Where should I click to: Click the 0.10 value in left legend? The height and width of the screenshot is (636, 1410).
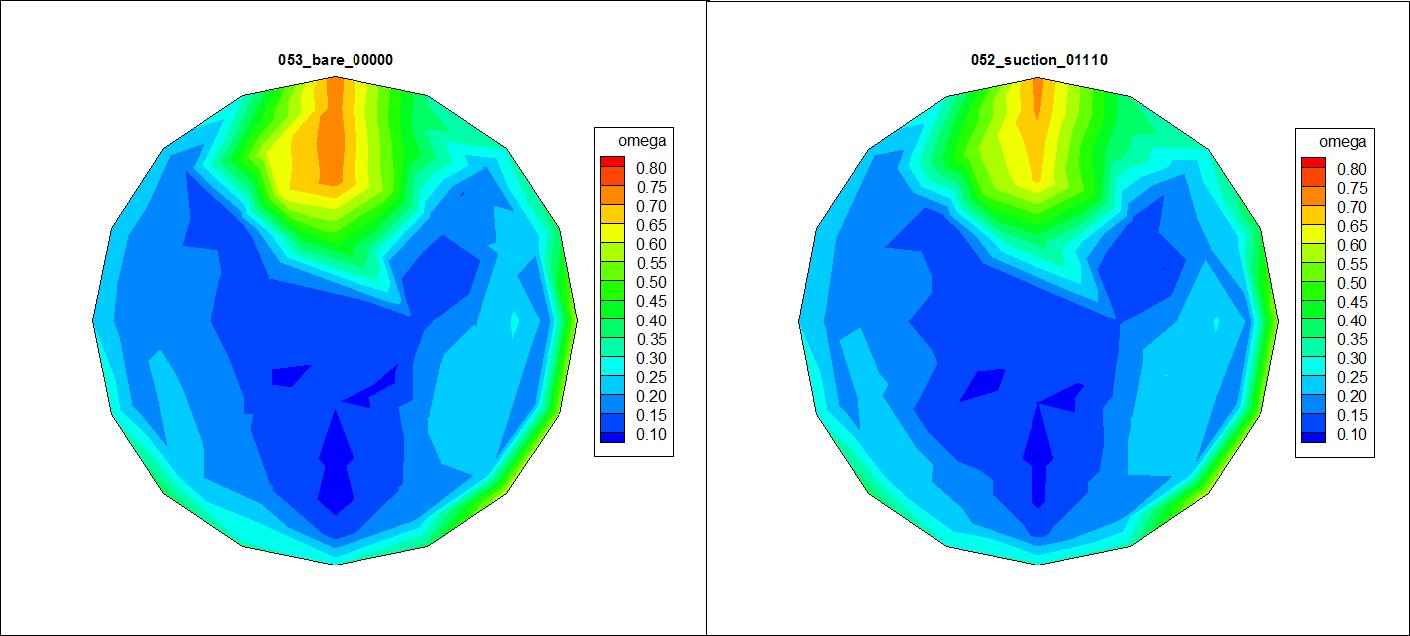652,434
